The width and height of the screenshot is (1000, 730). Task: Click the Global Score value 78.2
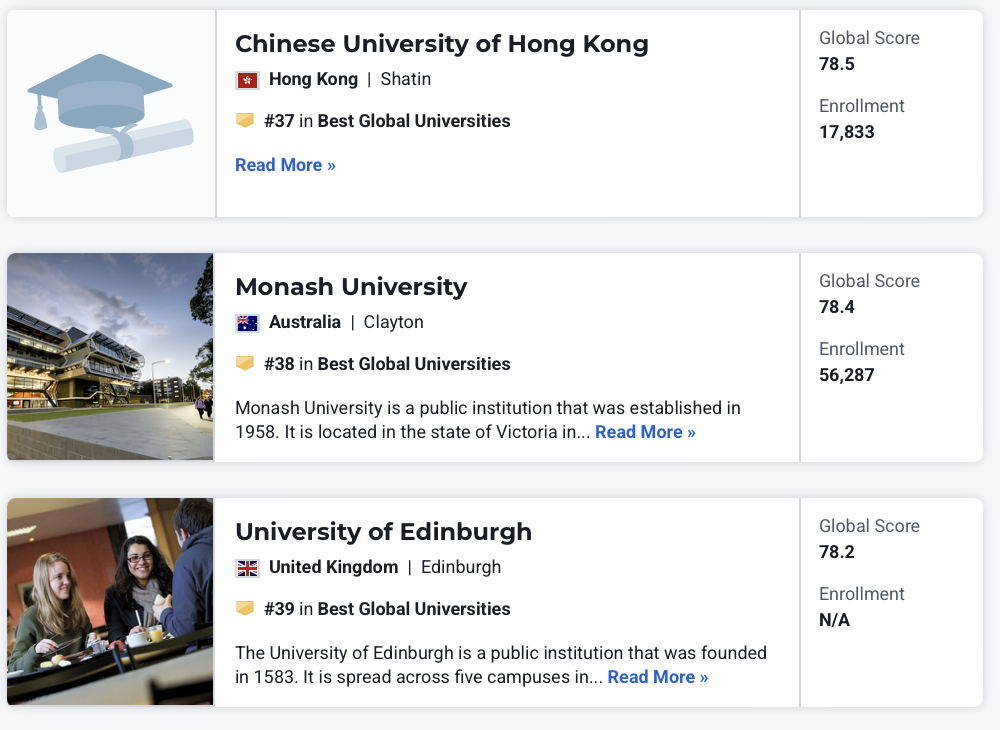837,552
